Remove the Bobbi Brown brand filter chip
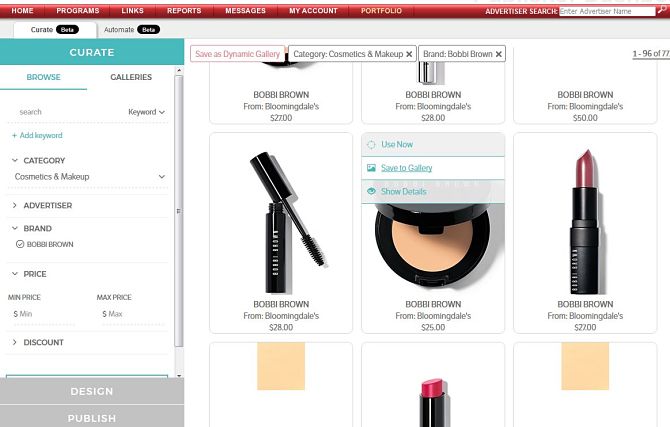This screenshot has height=427, width=670. point(498,54)
